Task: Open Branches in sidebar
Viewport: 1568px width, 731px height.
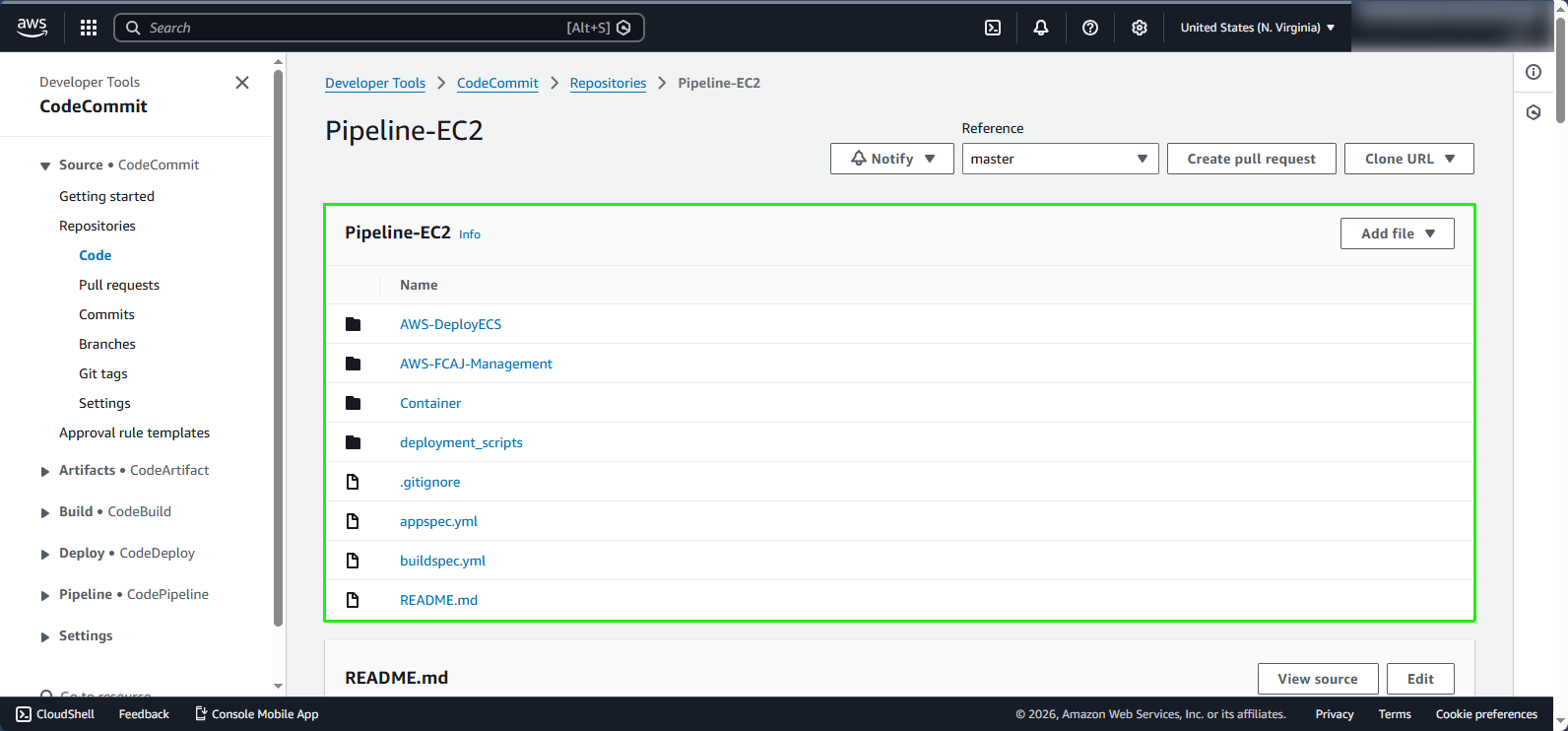Action: pyautogui.click(x=107, y=344)
